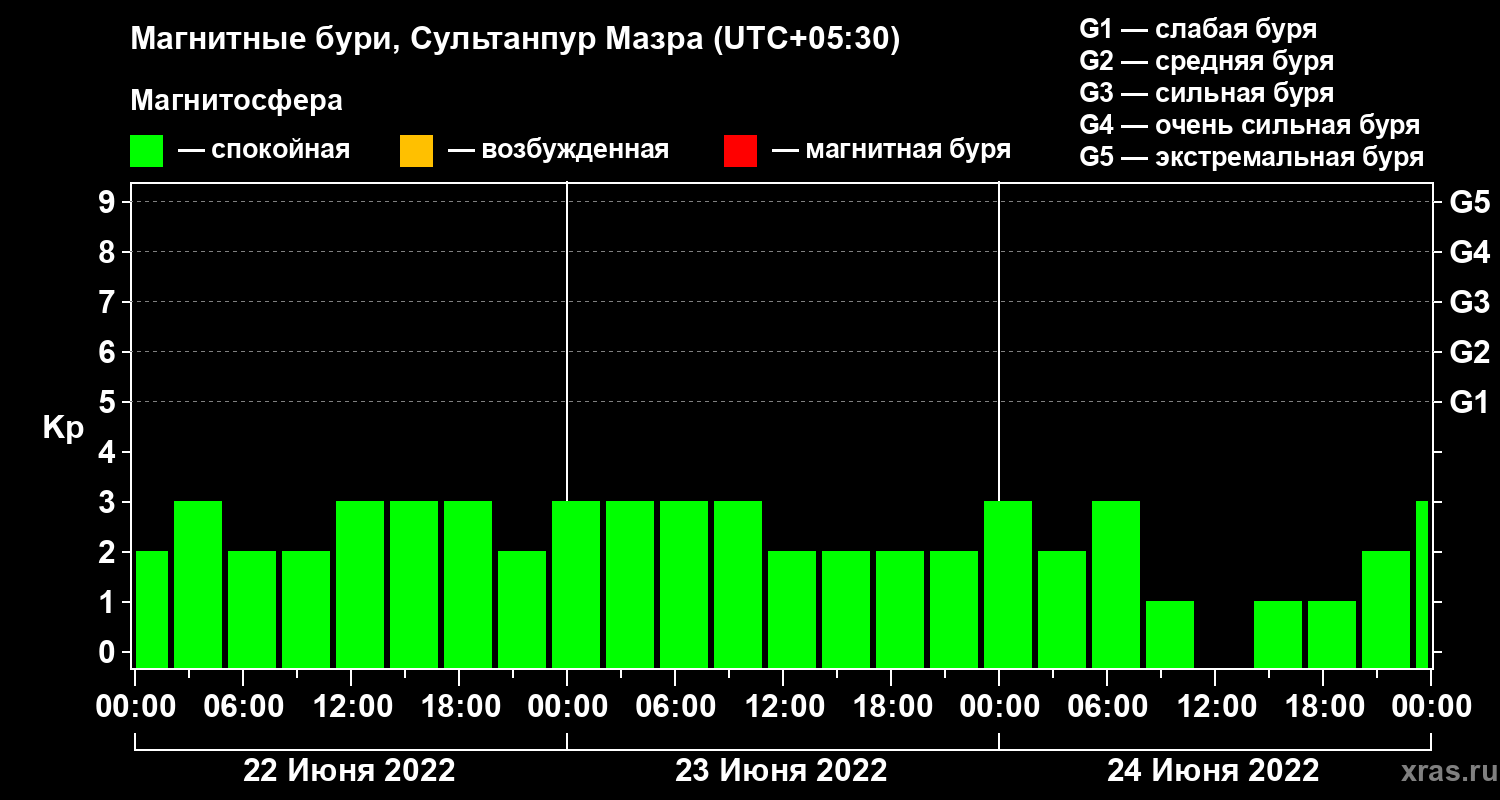The width and height of the screenshot is (1500, 800).
Task: Click the '24 Июня 2022' date label
Action: [1213, 771]
